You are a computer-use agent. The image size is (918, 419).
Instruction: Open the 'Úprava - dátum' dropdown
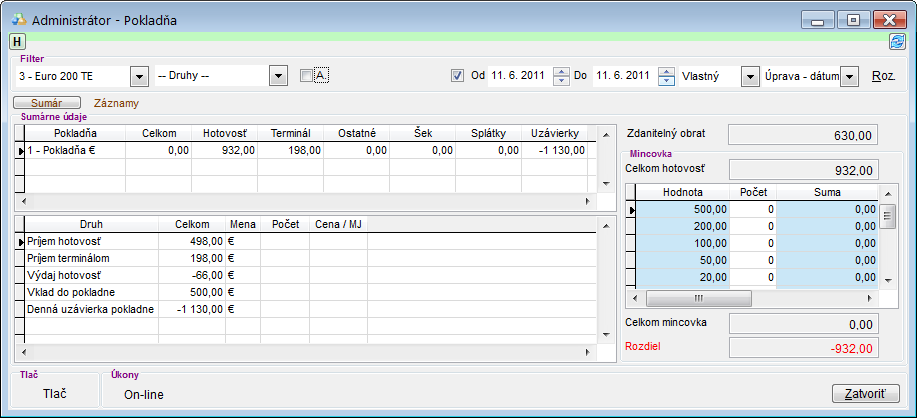(849, 77)
